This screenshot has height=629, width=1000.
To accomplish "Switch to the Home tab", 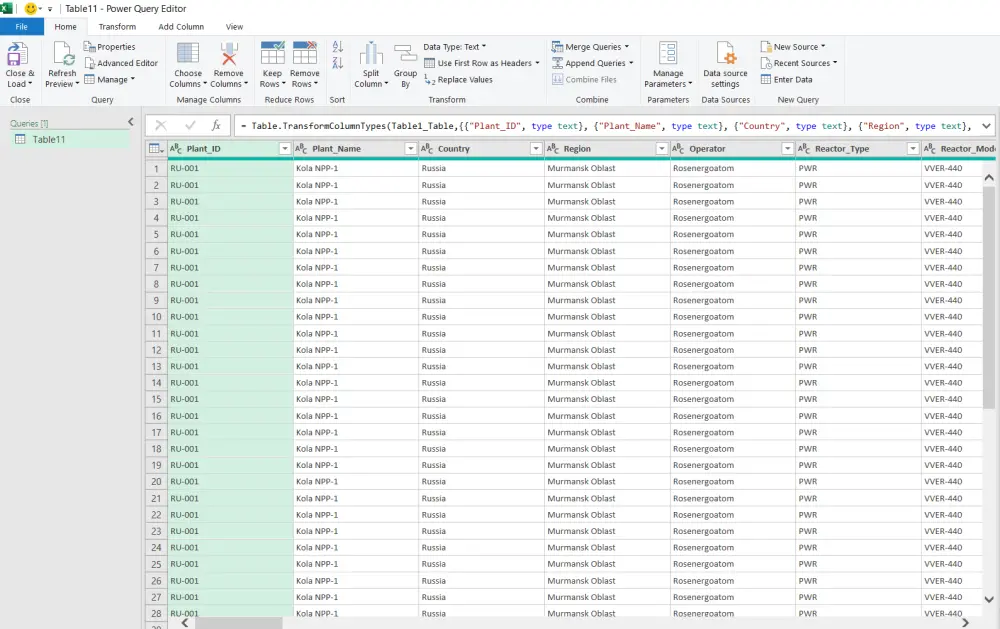I will click(x=65, y=27).
